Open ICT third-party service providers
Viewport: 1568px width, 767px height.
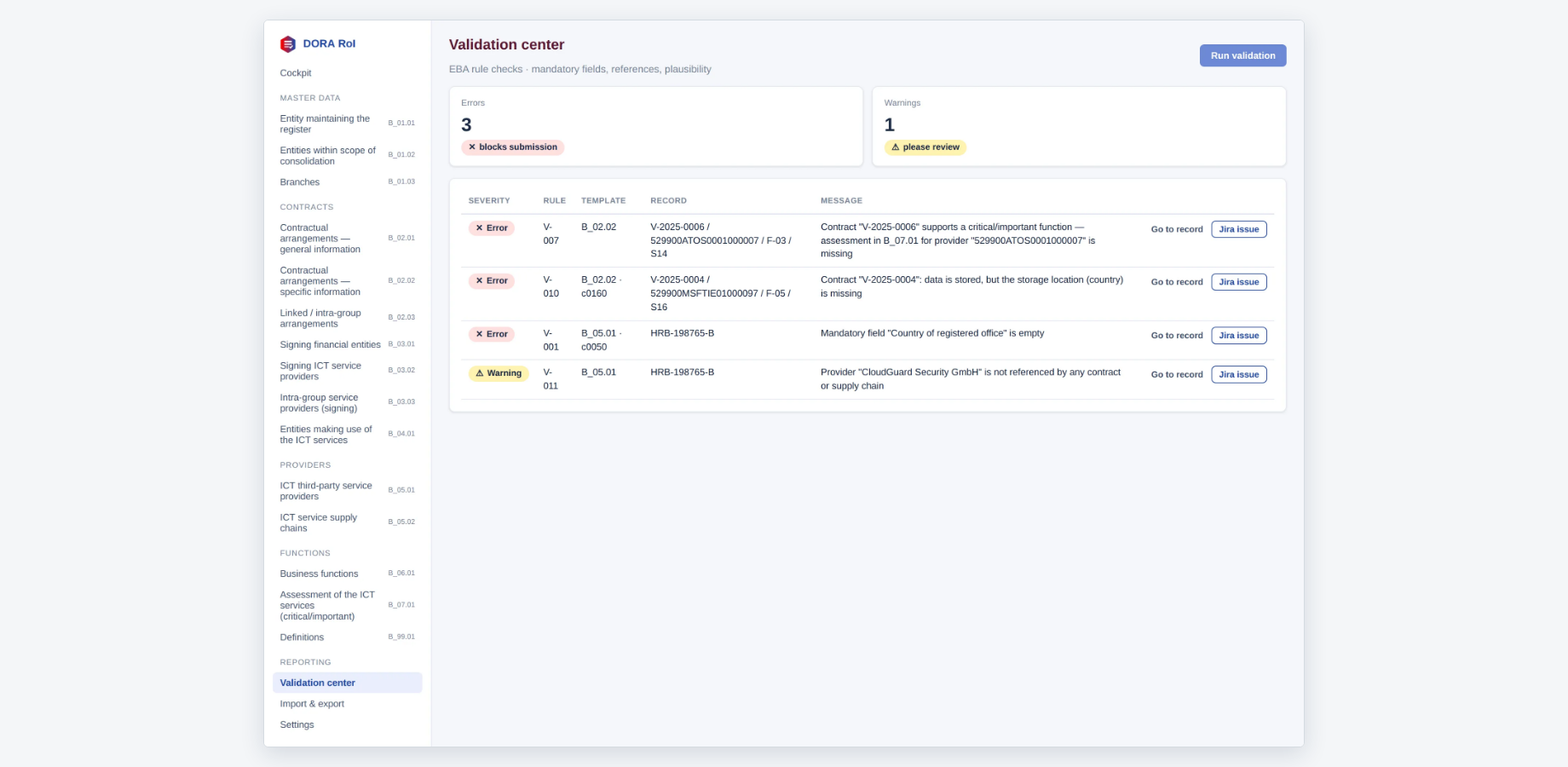347,491
